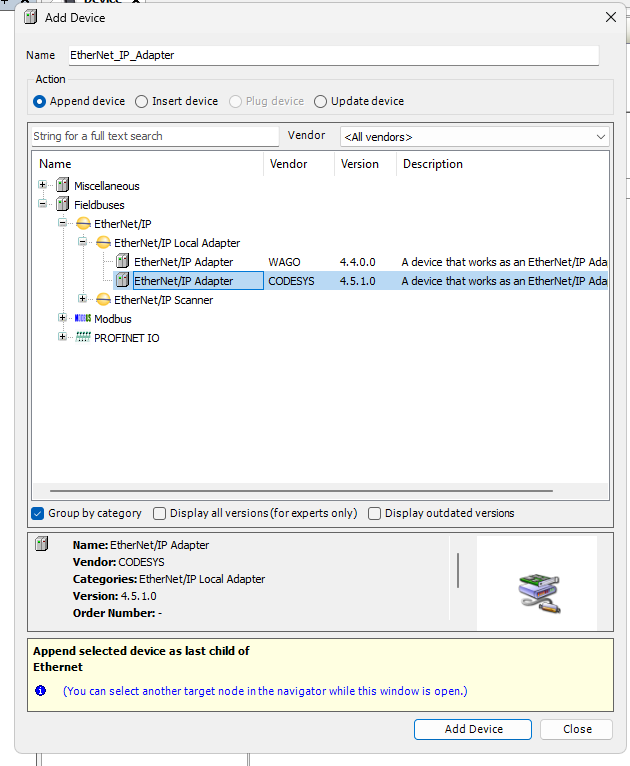Select the Append device radio button
Screen dimensions: 630x766
pyautogui.click(x=39, y=102)
